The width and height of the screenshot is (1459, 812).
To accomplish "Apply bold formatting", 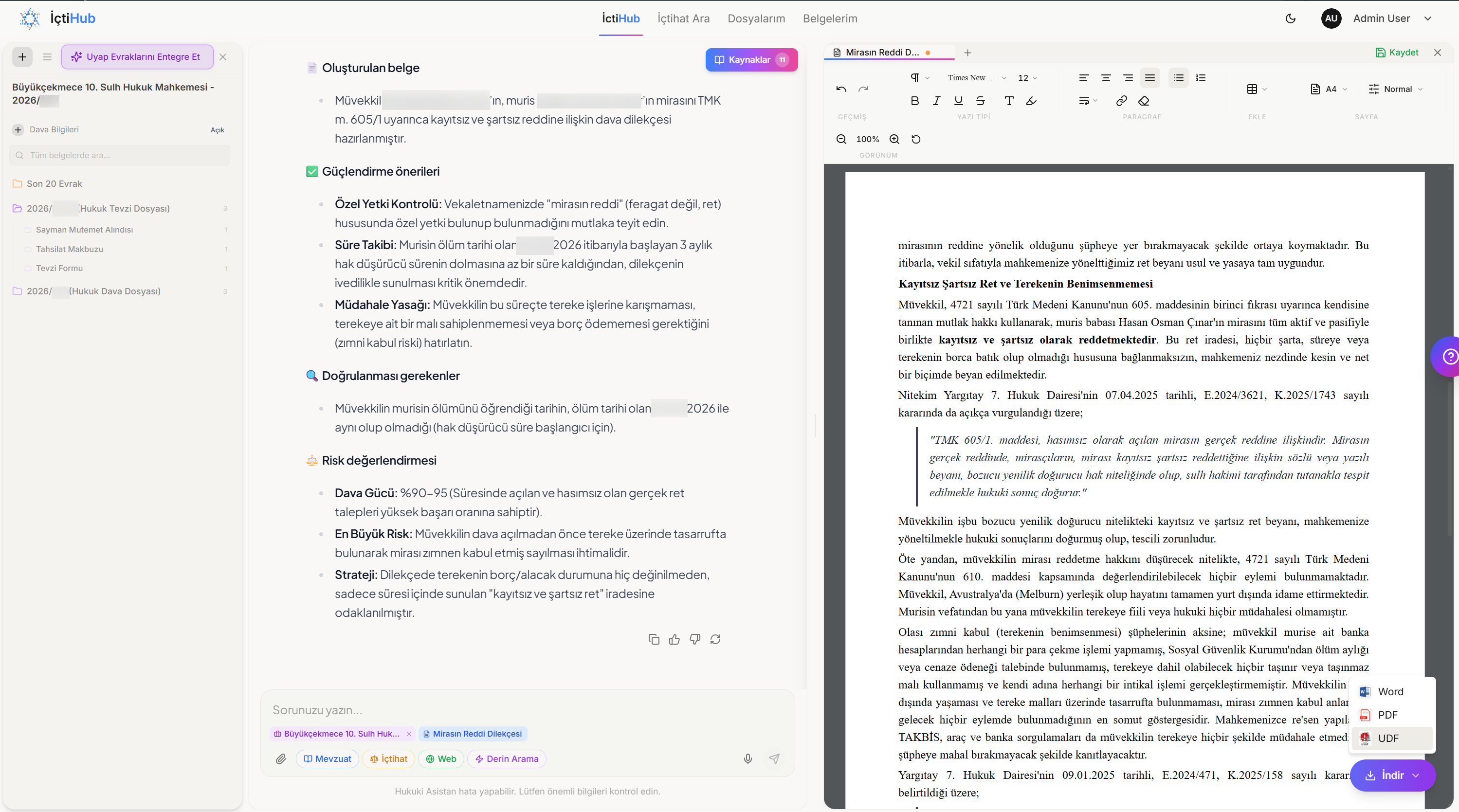I will tap(914, 101).
